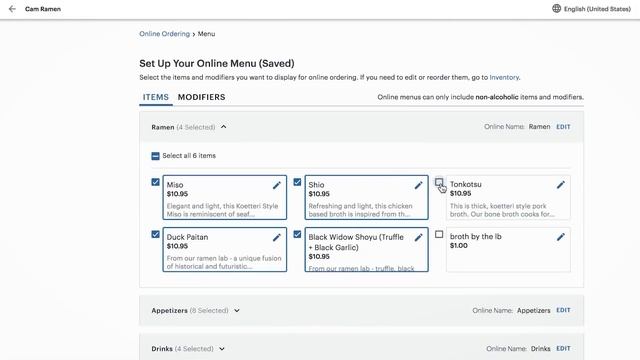Click EDIT for Ramen online name
The width and height of the screenshot is (640, 360).
click(x=563, y=127)
